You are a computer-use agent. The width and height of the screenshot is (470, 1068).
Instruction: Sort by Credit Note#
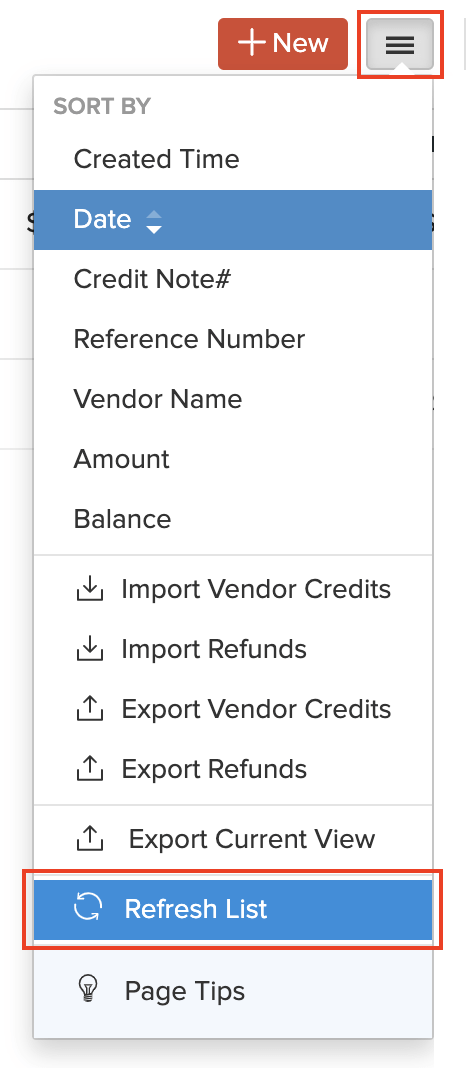point(233,279)
